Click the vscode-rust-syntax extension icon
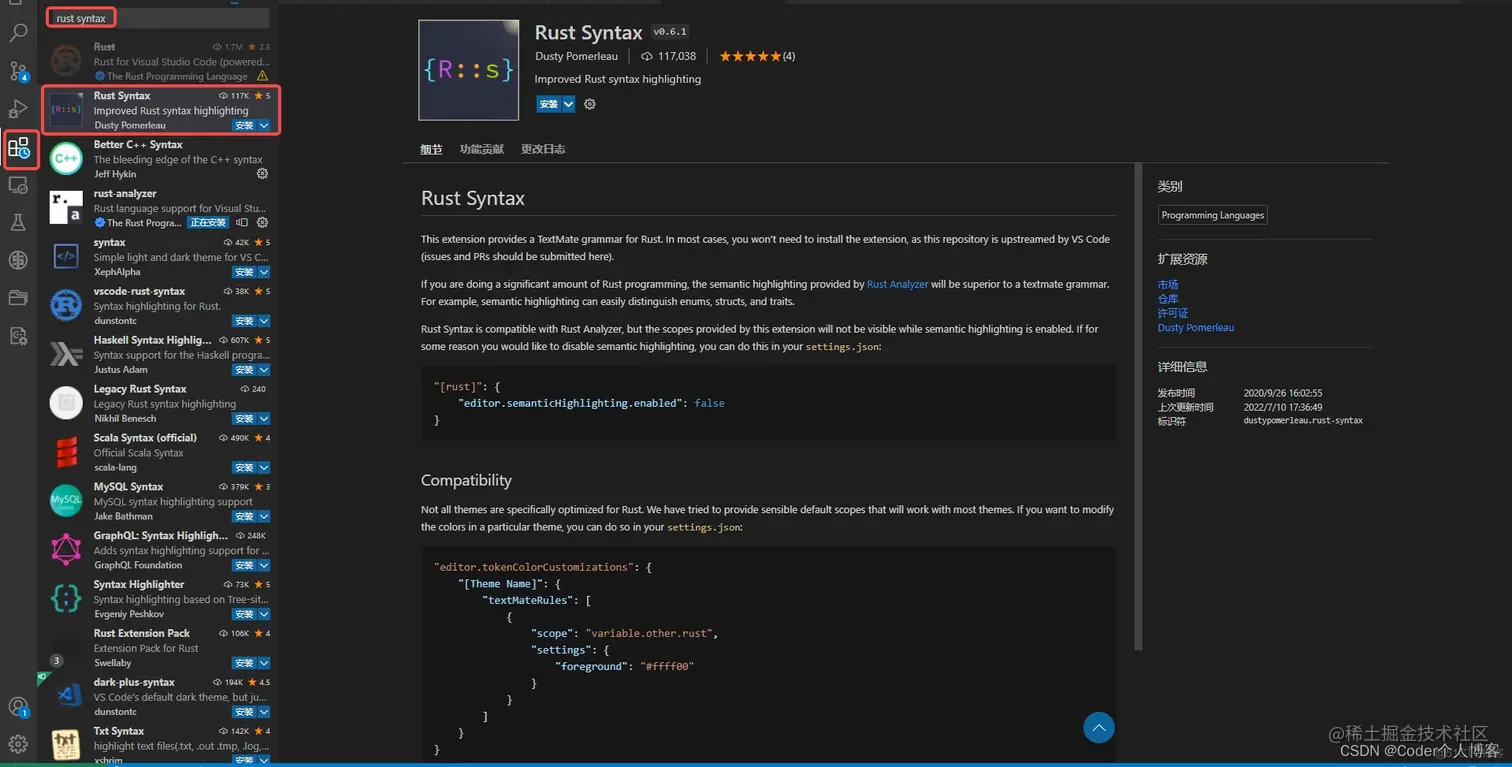1512x767 pixels. 66,305
